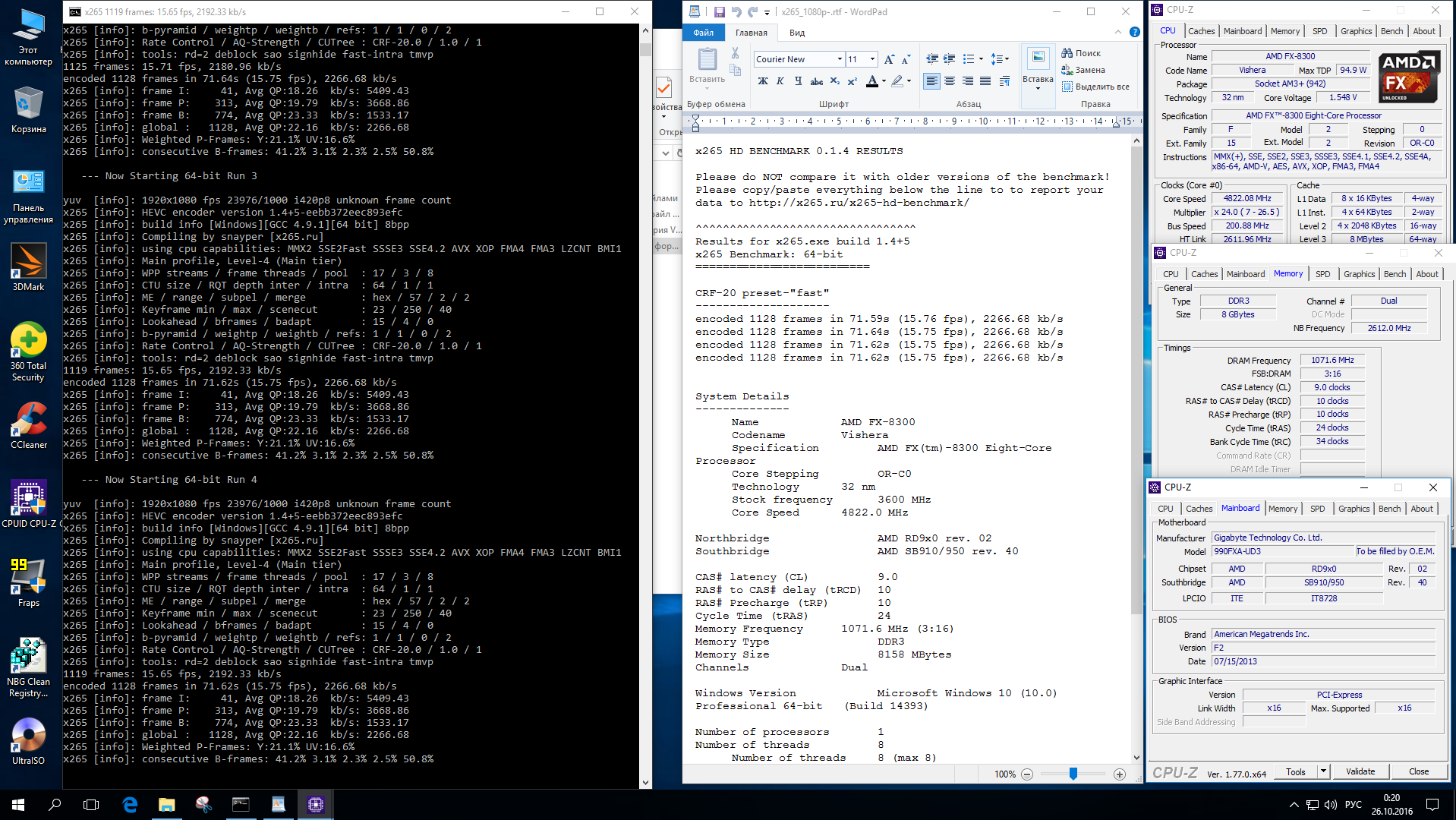Undo last action in WordPad
The image size is (1456, 820).
(x=736, y=11)
